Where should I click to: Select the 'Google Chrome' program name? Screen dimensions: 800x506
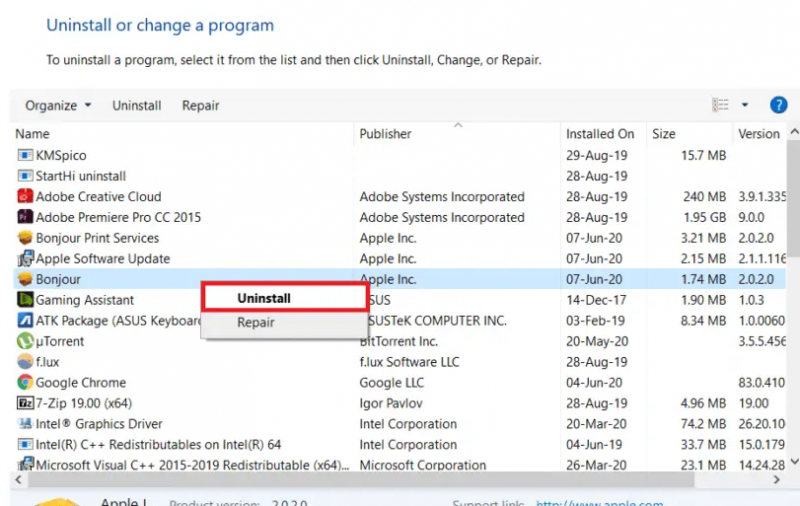(x=81, y=383)
